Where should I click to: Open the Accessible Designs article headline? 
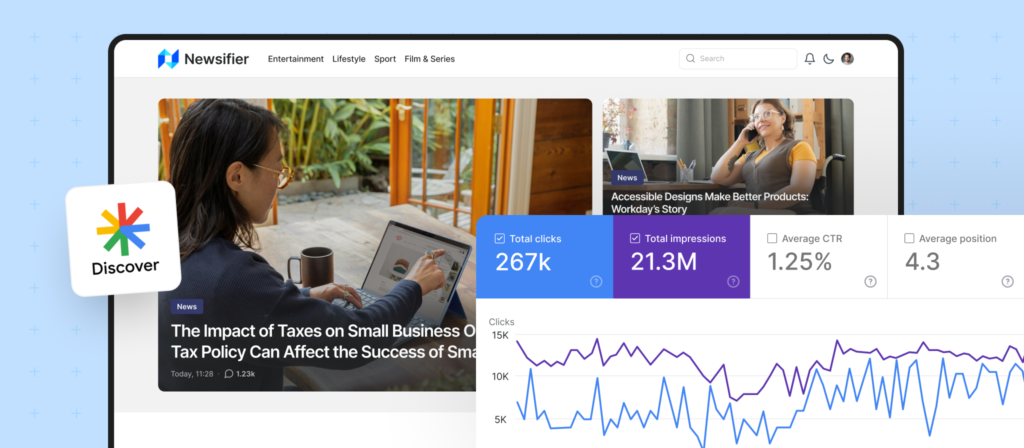[x=710, y=197]
